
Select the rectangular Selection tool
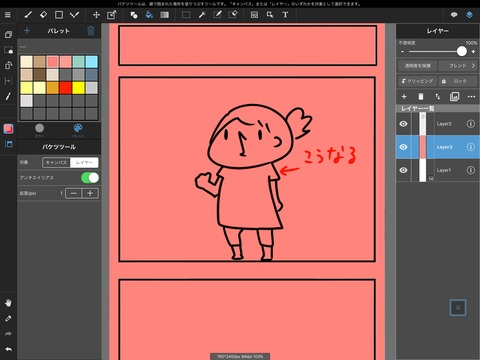(x=186, y=15)
